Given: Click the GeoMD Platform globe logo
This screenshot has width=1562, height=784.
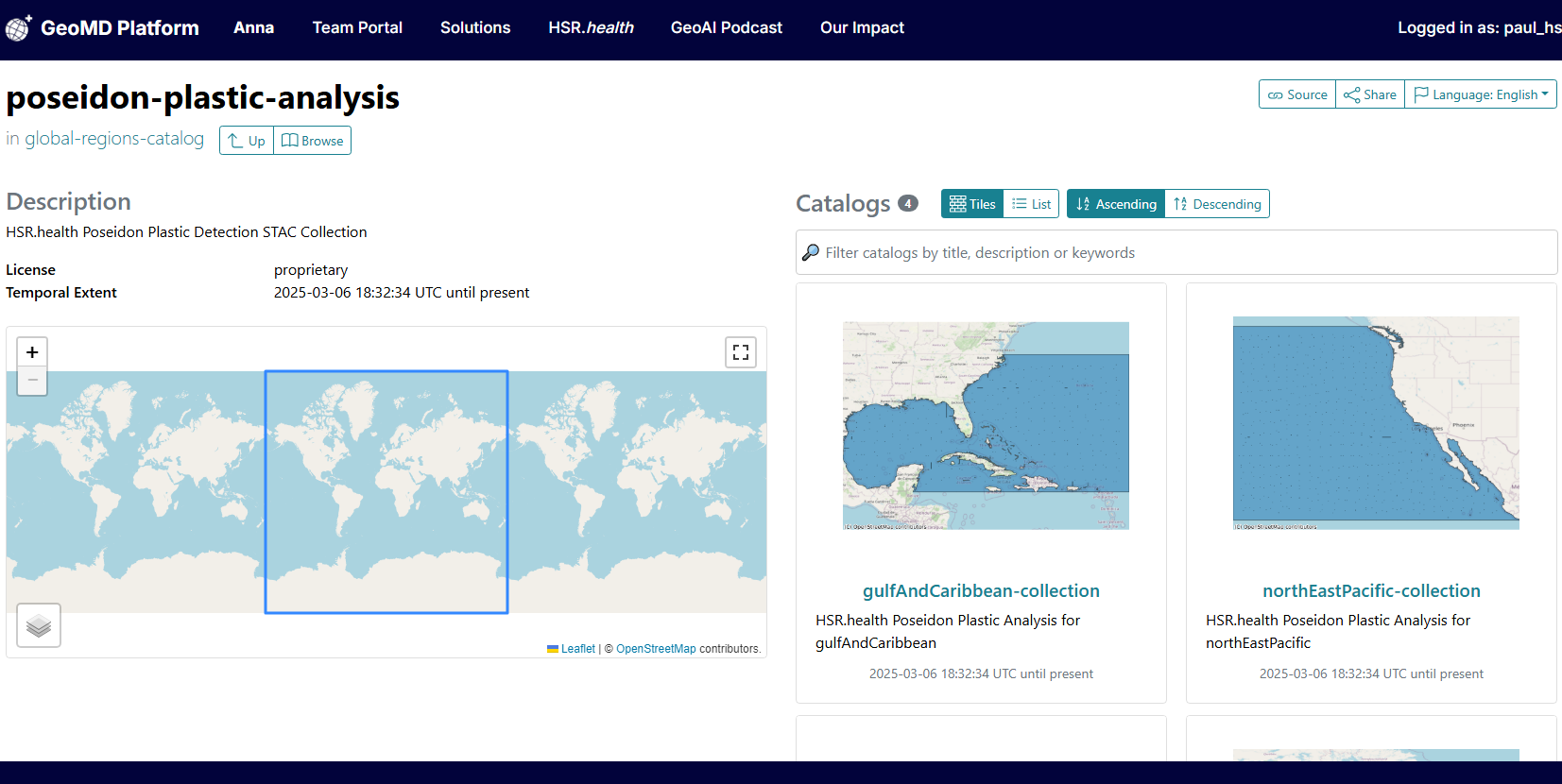Looking at the screenshot, I should [19, 28].
